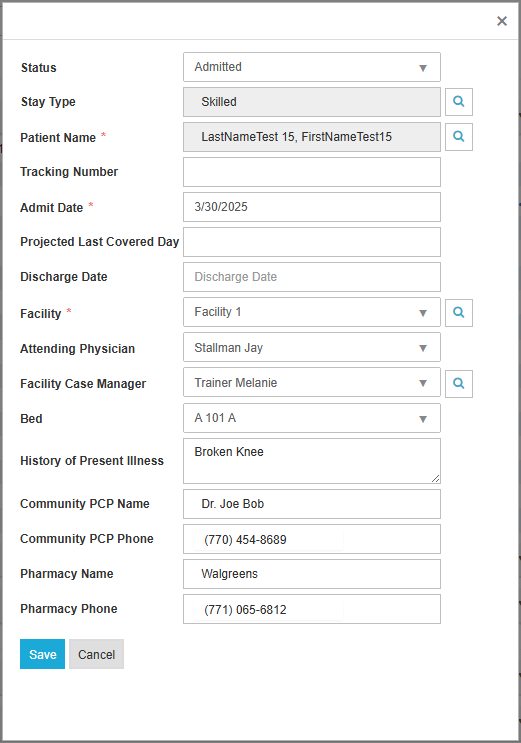The height and width of the screenshot is (743, 521).
Task: Select the Pharmacy Phone field
Action: pos(312,609)
